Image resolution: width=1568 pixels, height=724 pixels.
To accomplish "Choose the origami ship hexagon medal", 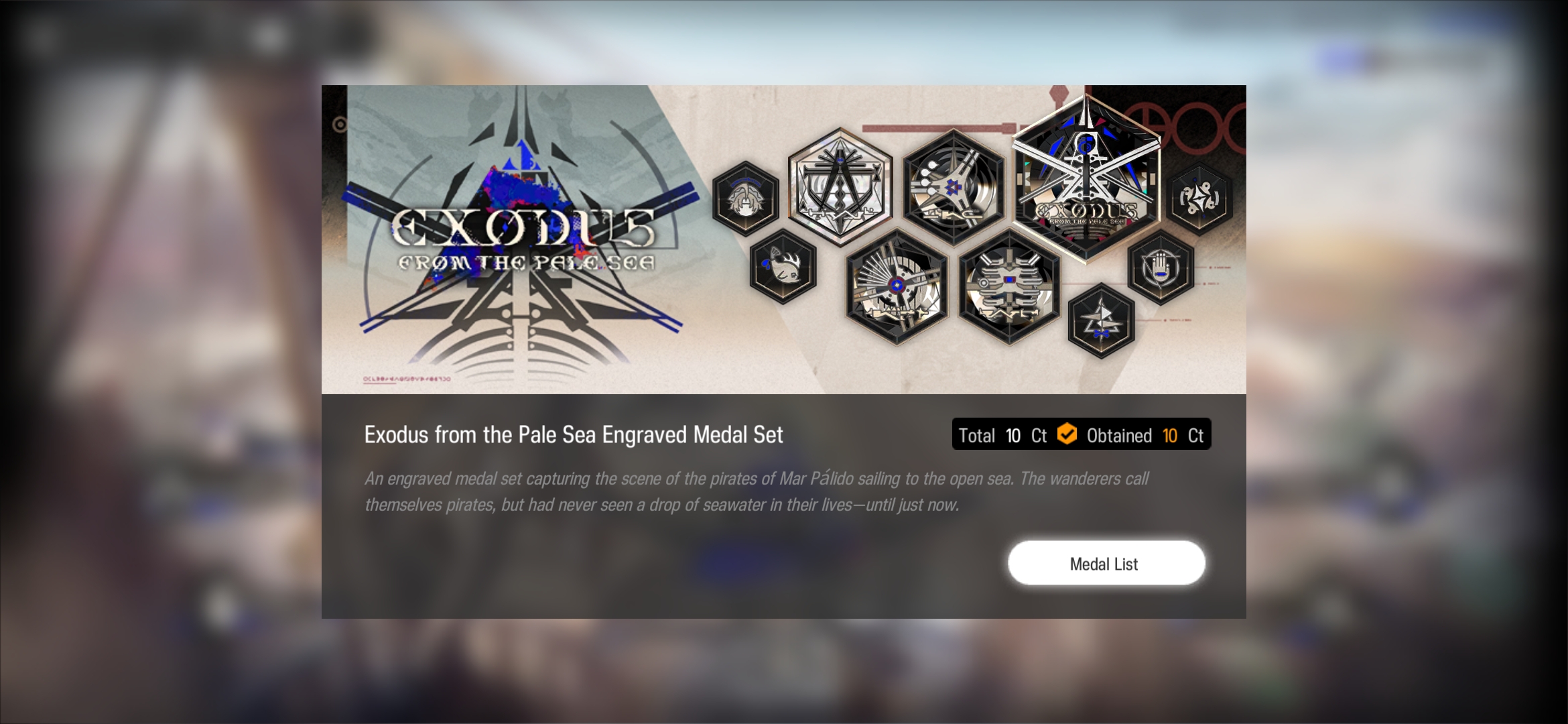I will point(1101,320).
